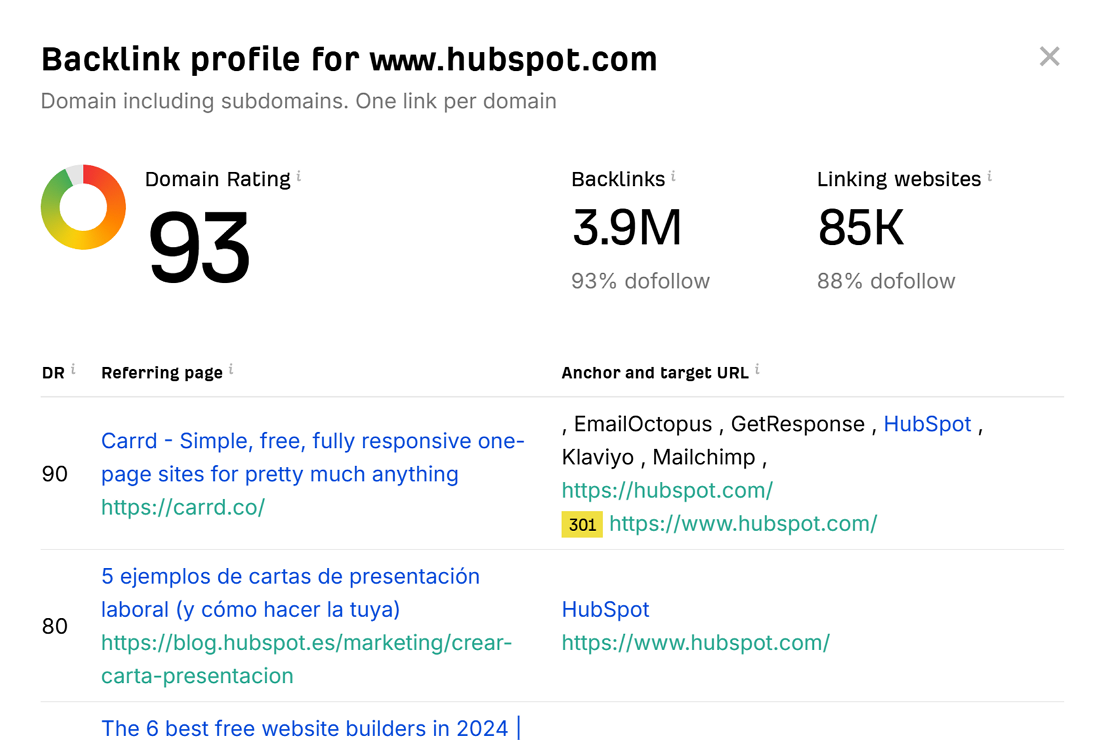Click the Linking websites info icon
1100x740 pixels.
tap(989, 176)
